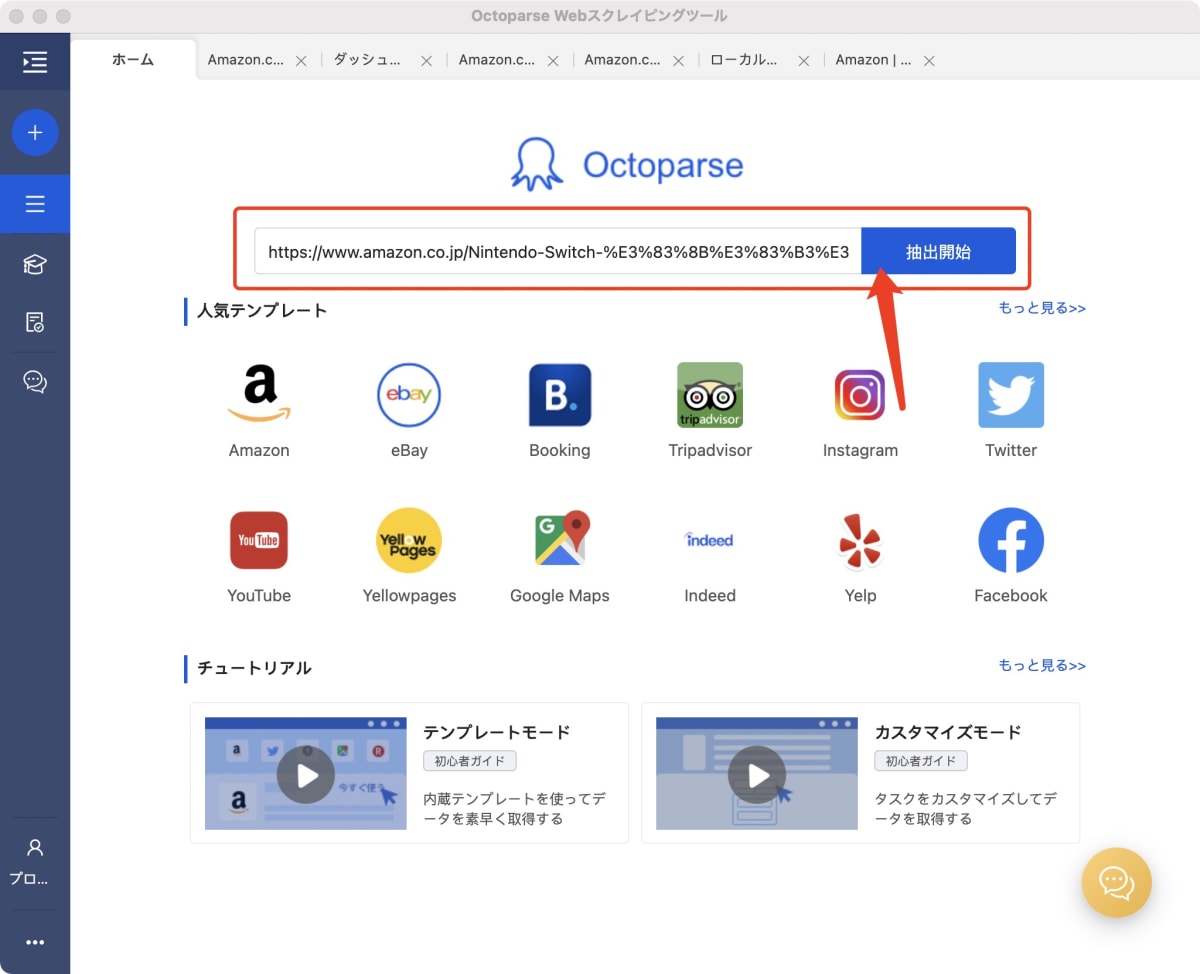The height and width of the screenshot is (974, 1200).
Task: Select the Indeed template icon
Action: coord(710,540)
